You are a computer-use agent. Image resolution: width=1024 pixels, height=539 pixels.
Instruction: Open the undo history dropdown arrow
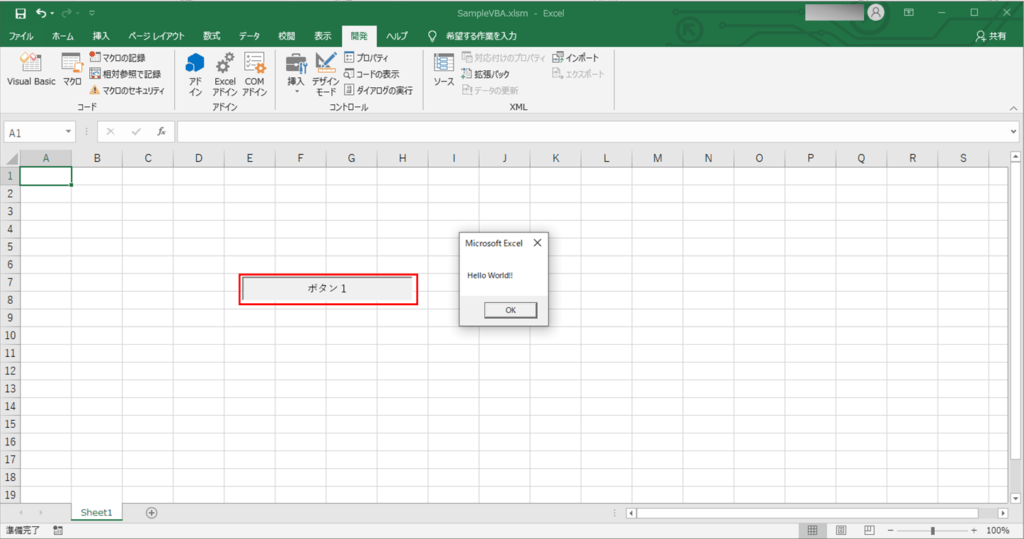52,13
